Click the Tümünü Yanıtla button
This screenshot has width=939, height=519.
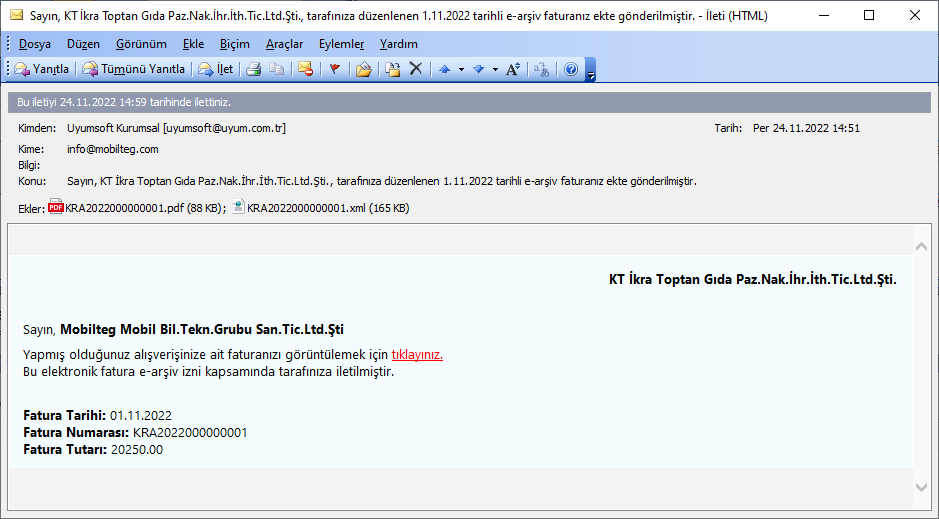[134, 69]
